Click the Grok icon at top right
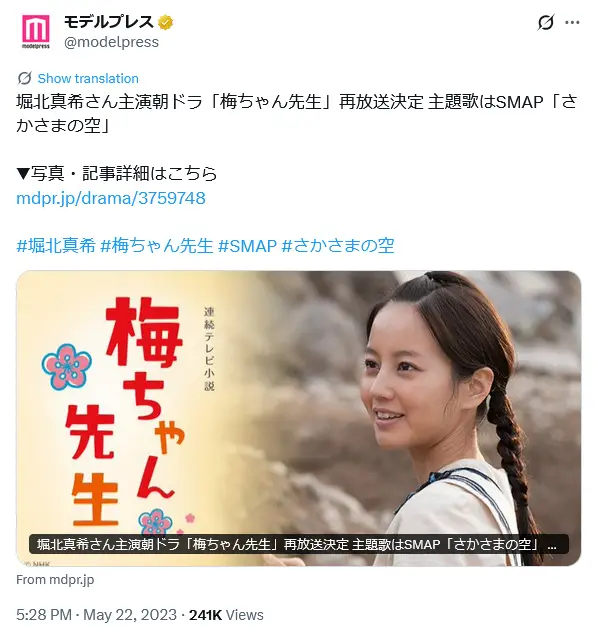Screen dimensions: 598x636 [x=545, y=22]
